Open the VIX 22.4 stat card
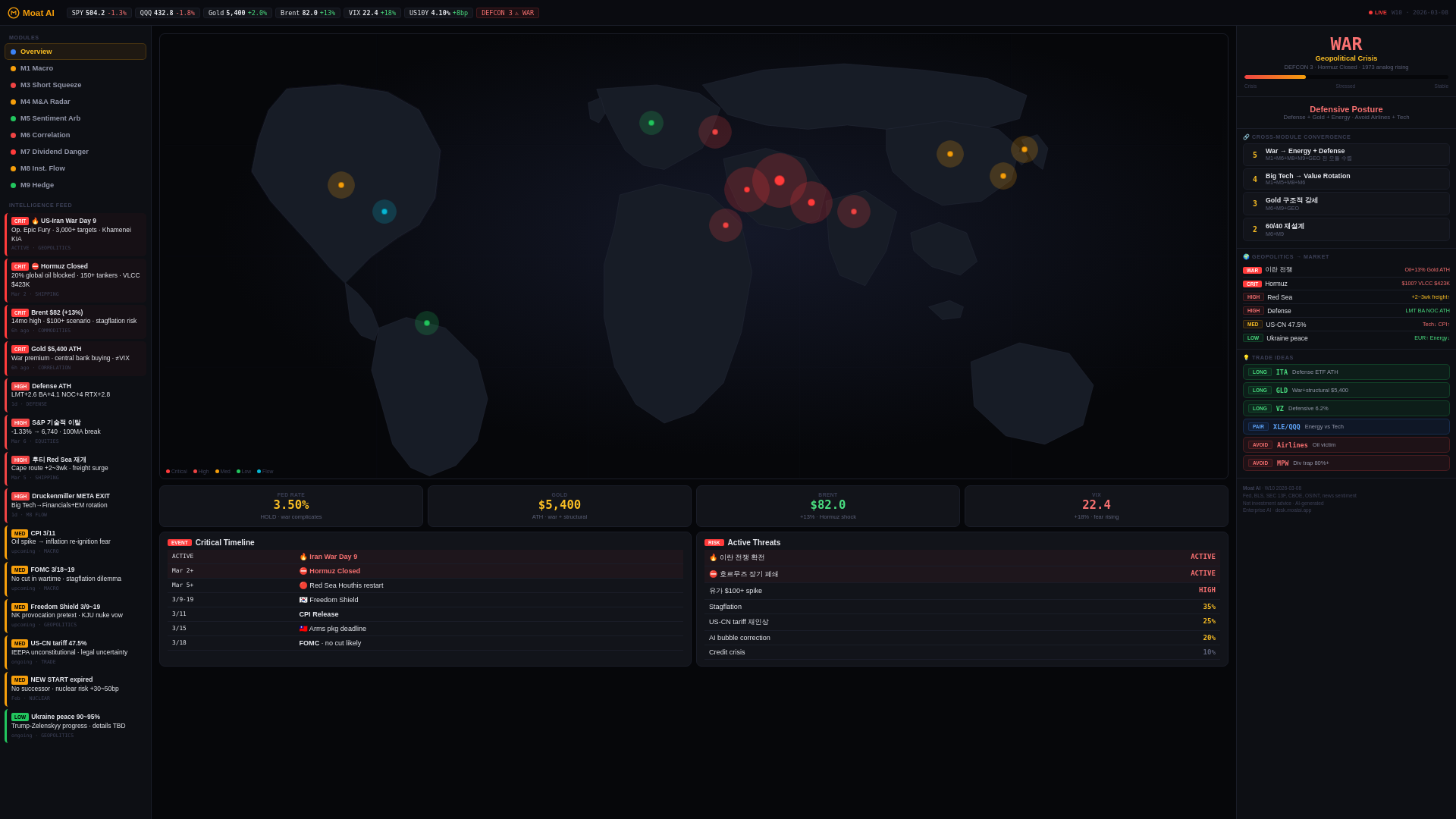This screenshot has width=1456, height=819. (x=1097, y=506)
